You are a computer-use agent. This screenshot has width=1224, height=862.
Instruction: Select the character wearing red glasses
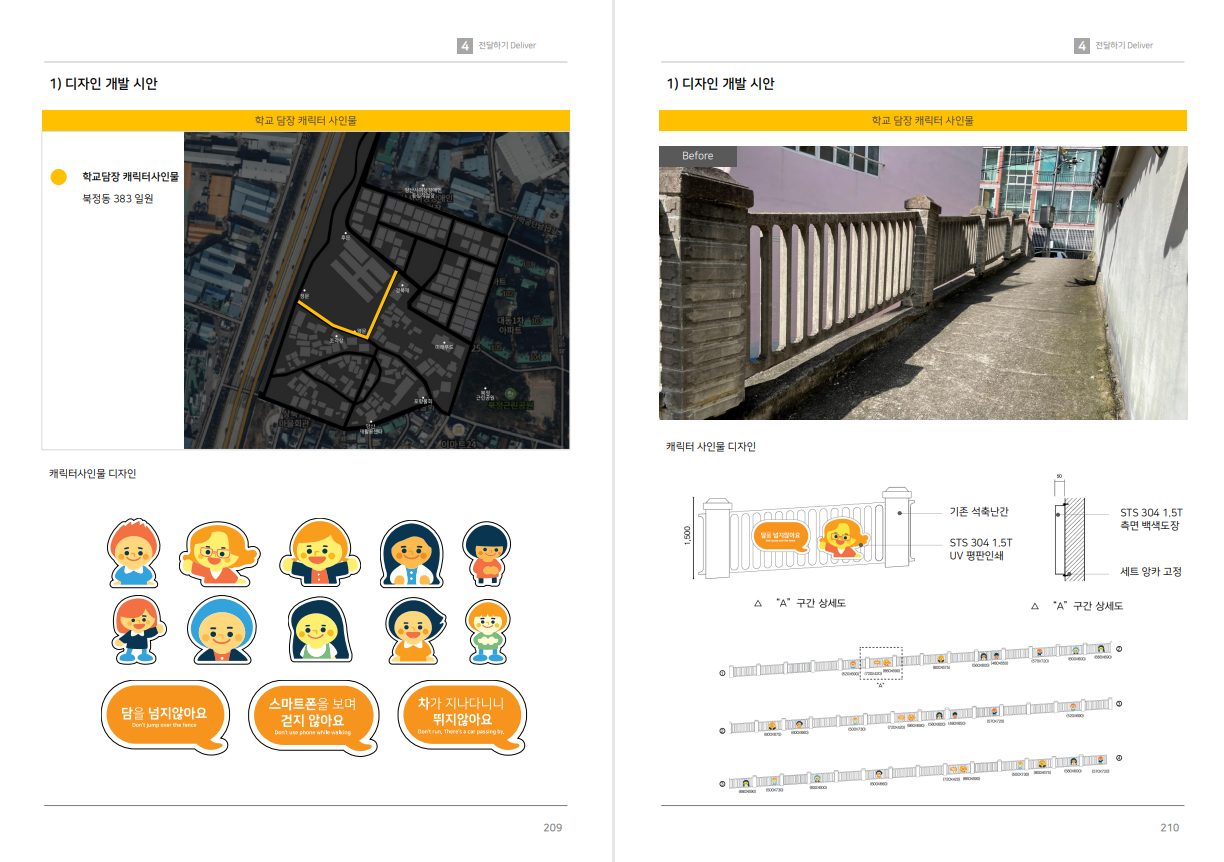[x=219, y=553]
